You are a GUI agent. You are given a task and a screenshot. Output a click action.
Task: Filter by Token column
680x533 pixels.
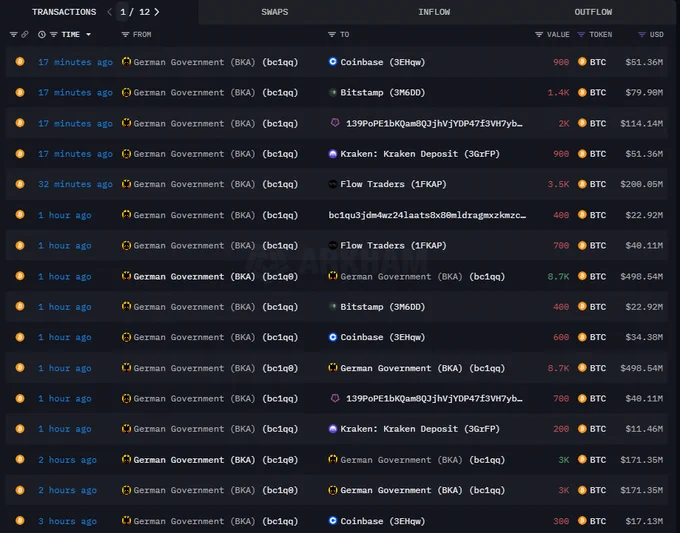coord(581,34)
